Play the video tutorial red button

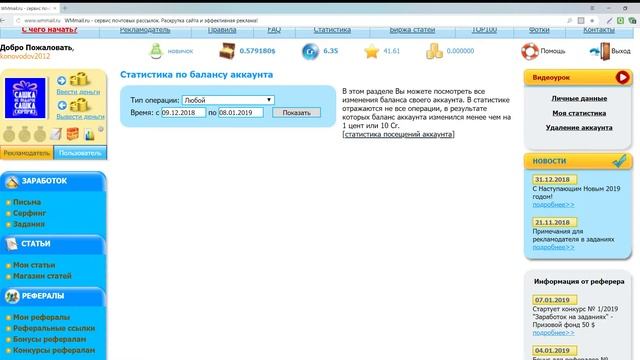tap(622, 77)
